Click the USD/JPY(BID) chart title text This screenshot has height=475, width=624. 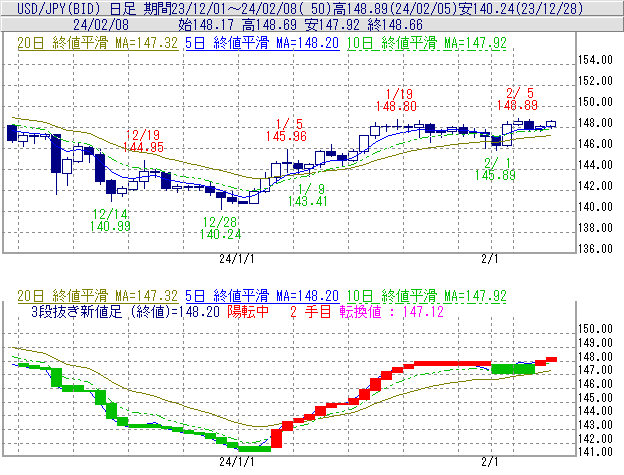pos(56,8)
